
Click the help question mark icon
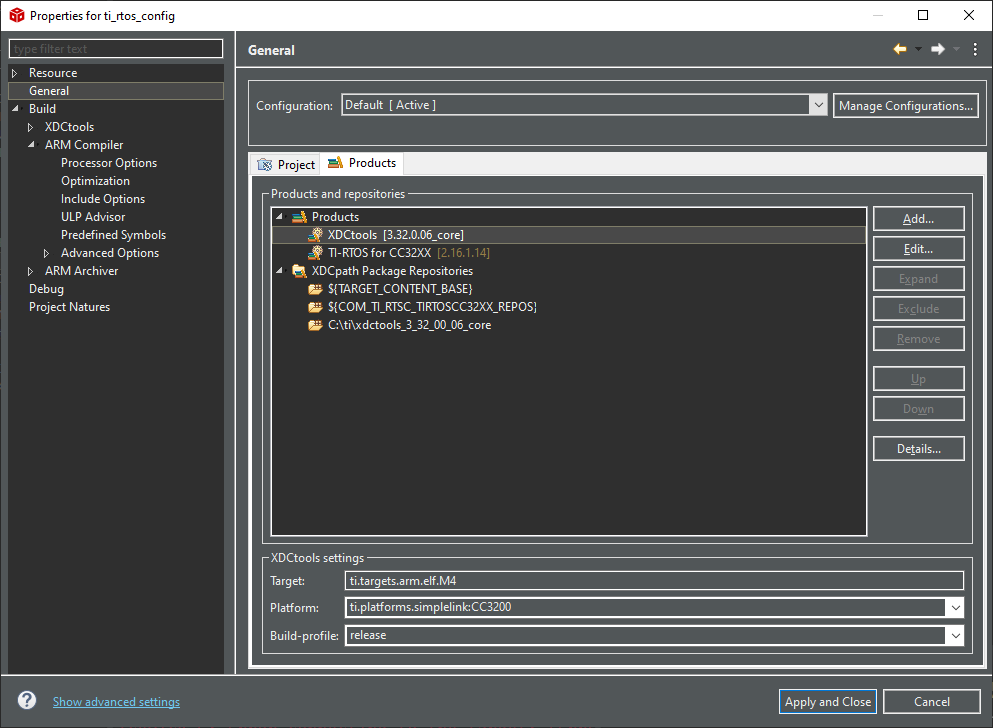pos(27,701)
